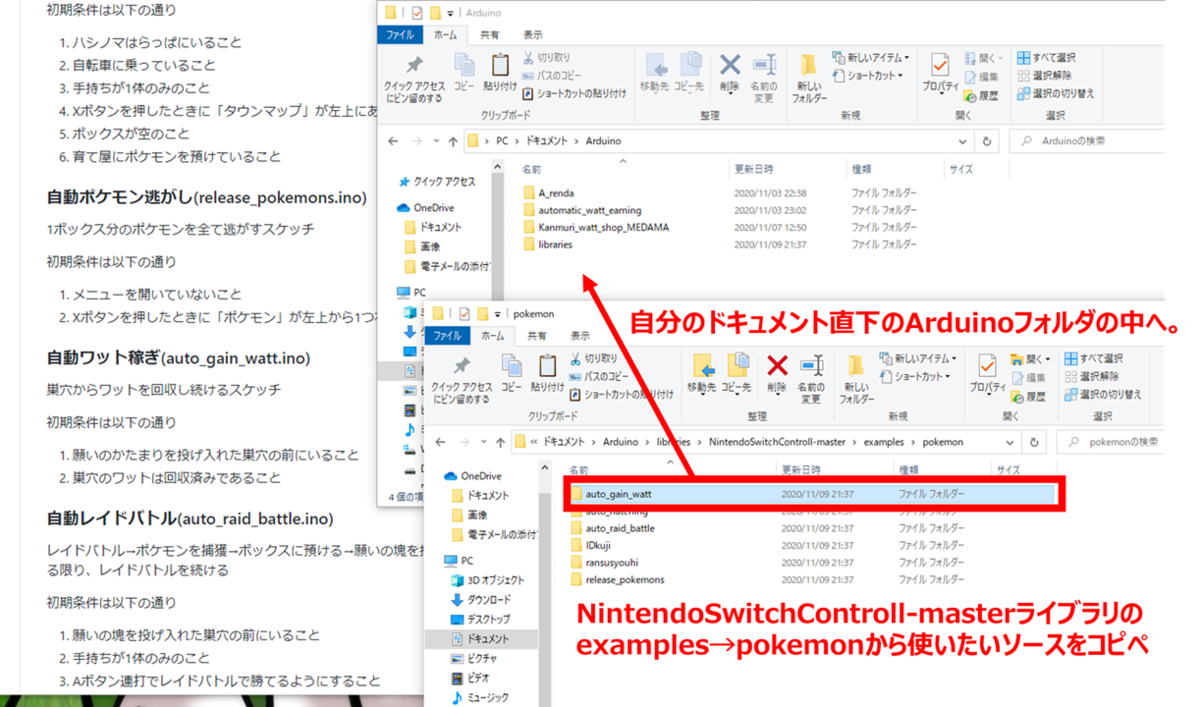Click Copy path (パスのコピー) in pokemon window

pos(598,376)
